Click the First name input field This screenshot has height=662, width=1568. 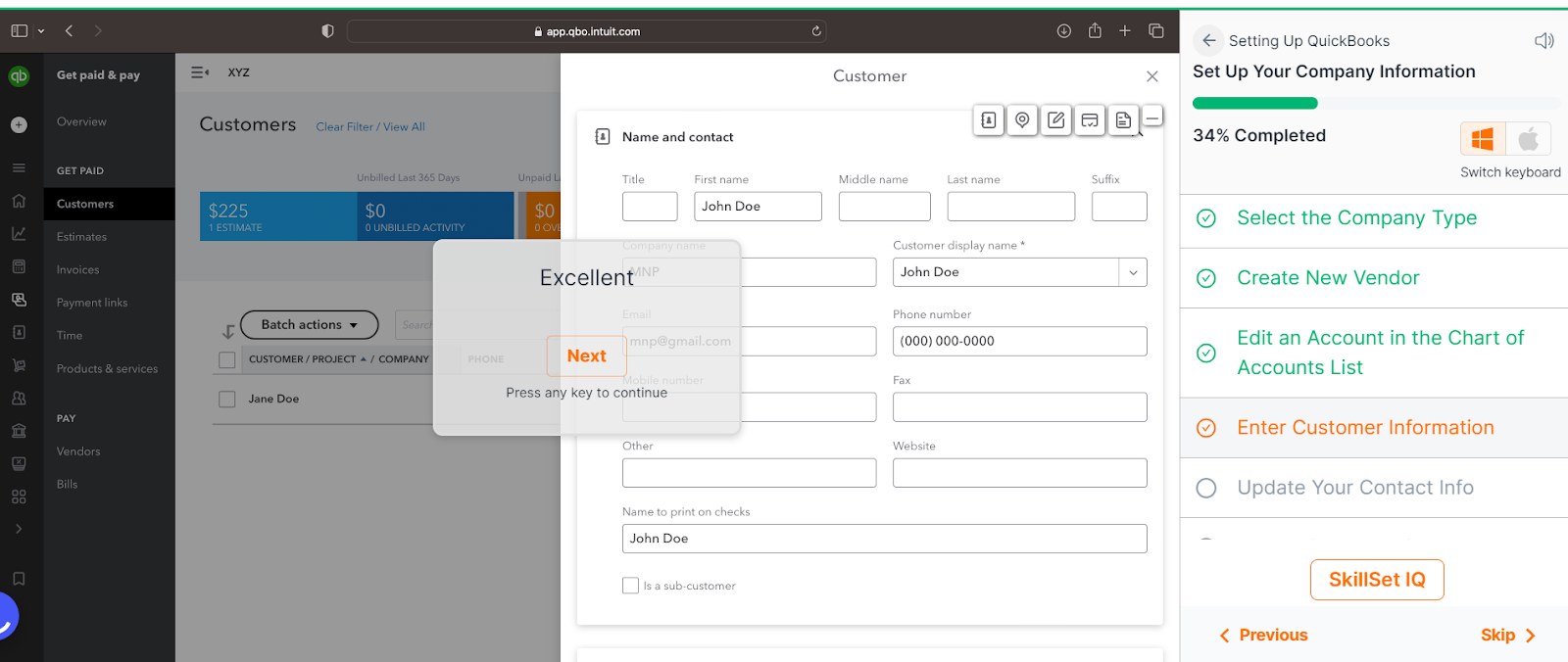(x=758, y=207)
